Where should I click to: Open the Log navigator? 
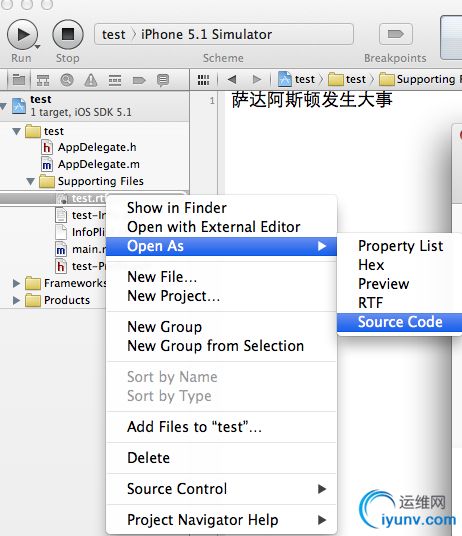[x=163, y=80]
